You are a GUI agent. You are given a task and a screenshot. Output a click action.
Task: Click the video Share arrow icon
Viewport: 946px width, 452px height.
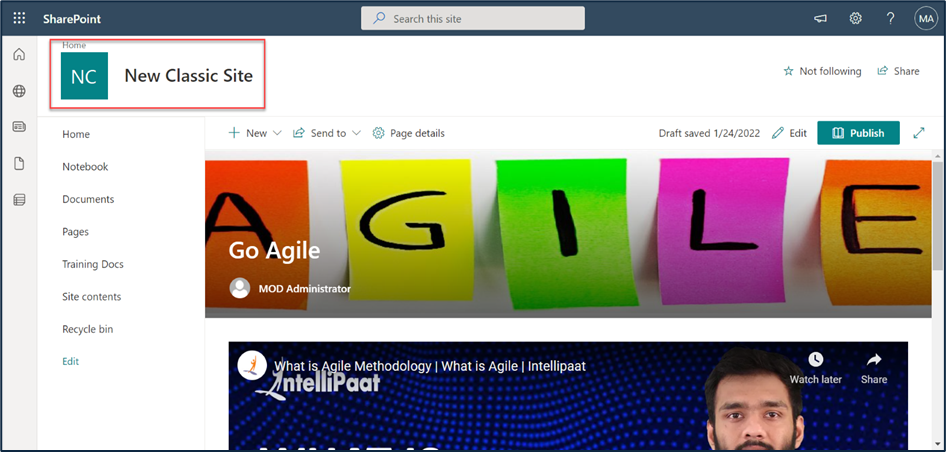click(x=874, y=360)
